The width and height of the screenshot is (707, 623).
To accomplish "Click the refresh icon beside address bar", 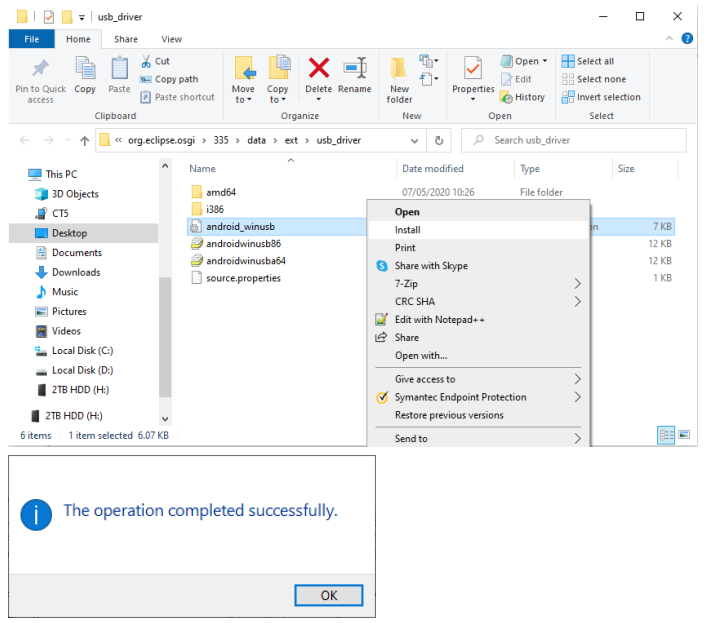I will 439,141.
